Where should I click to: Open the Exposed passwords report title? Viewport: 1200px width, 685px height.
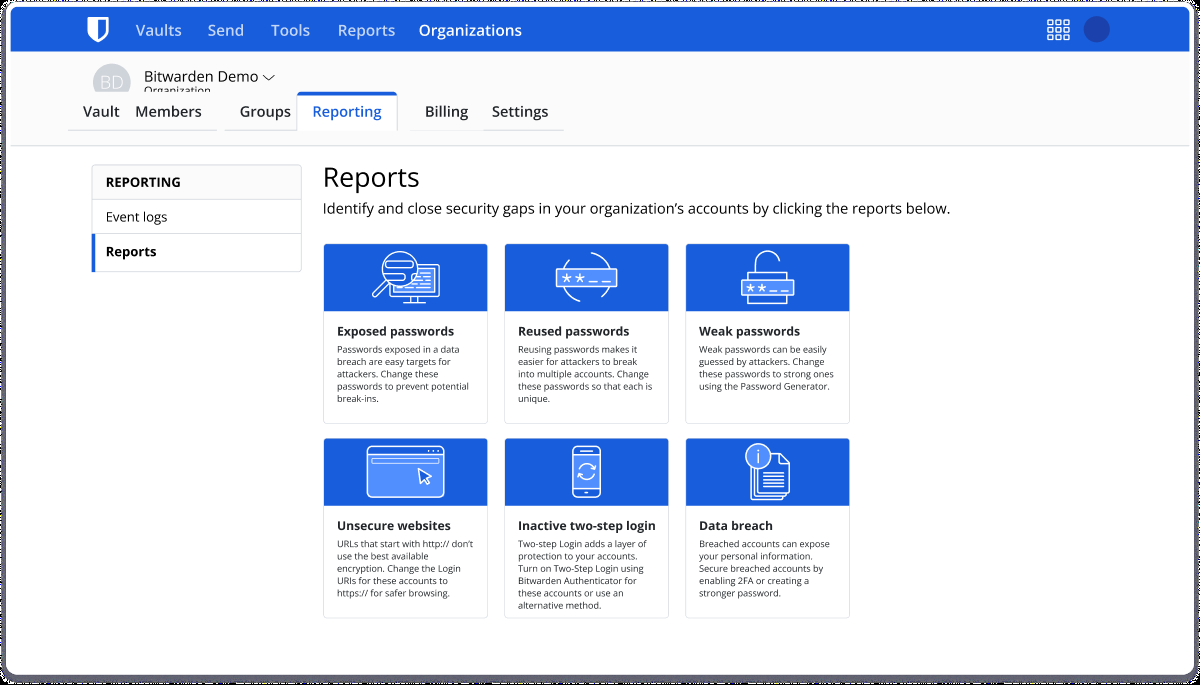395,331
